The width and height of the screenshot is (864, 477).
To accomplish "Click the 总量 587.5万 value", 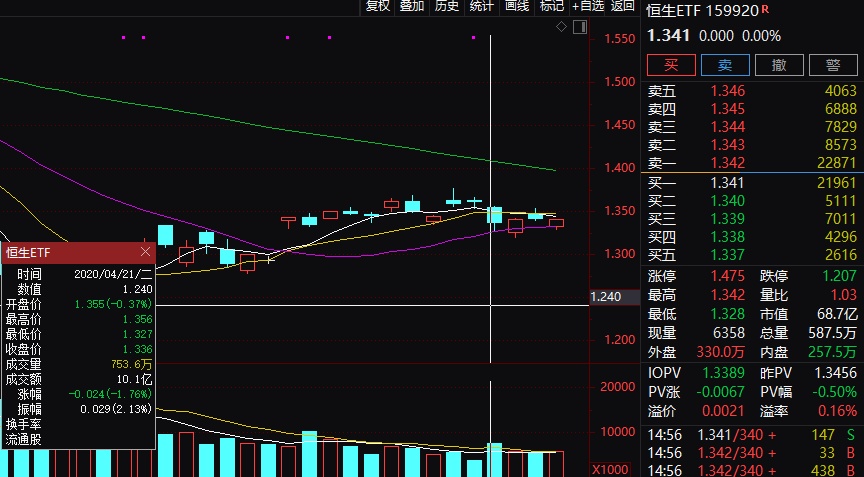I will pyautogui.click(x=833, y=333).
